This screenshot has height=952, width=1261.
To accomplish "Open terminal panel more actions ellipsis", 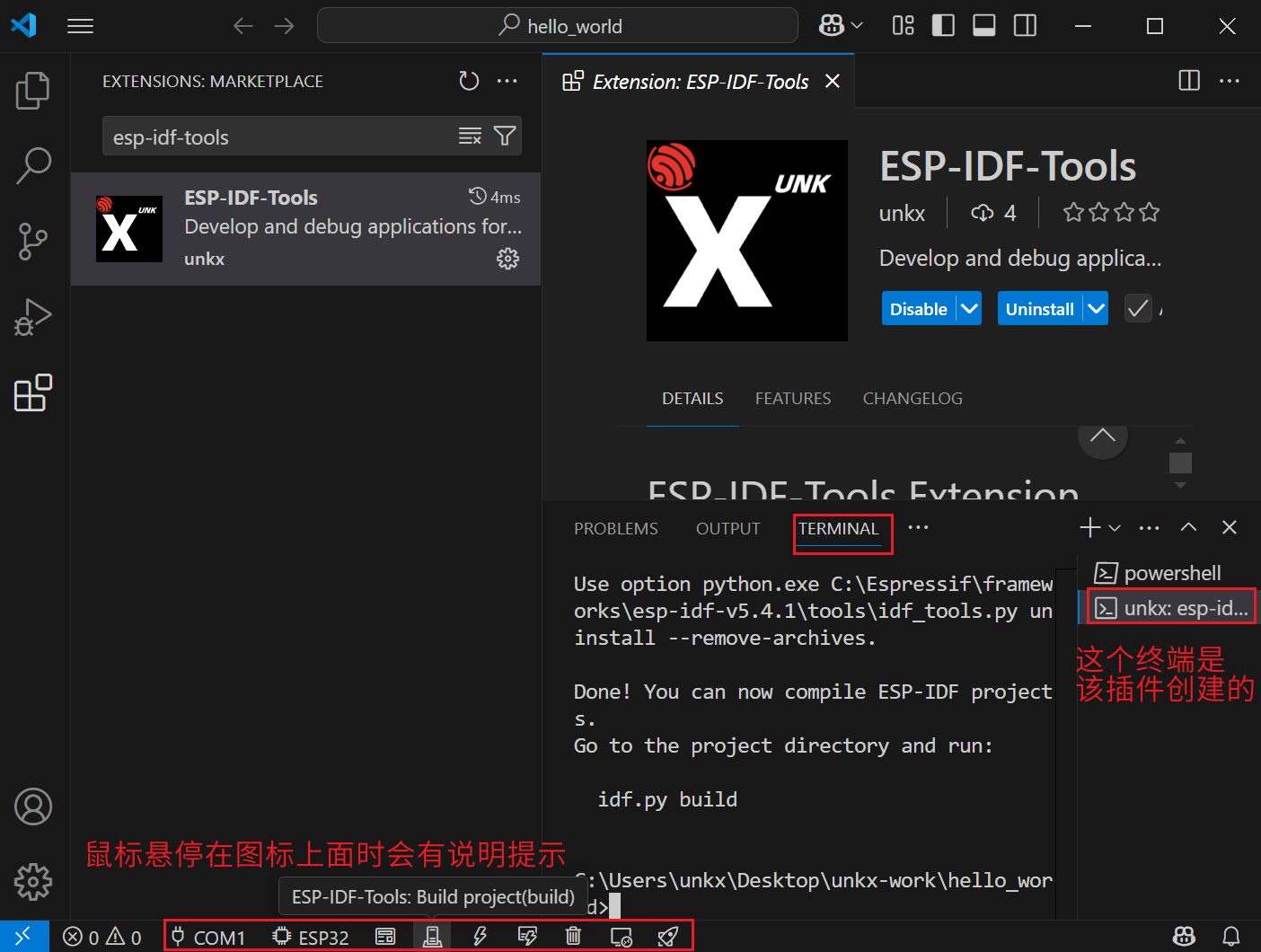I will pos(1149,528).
